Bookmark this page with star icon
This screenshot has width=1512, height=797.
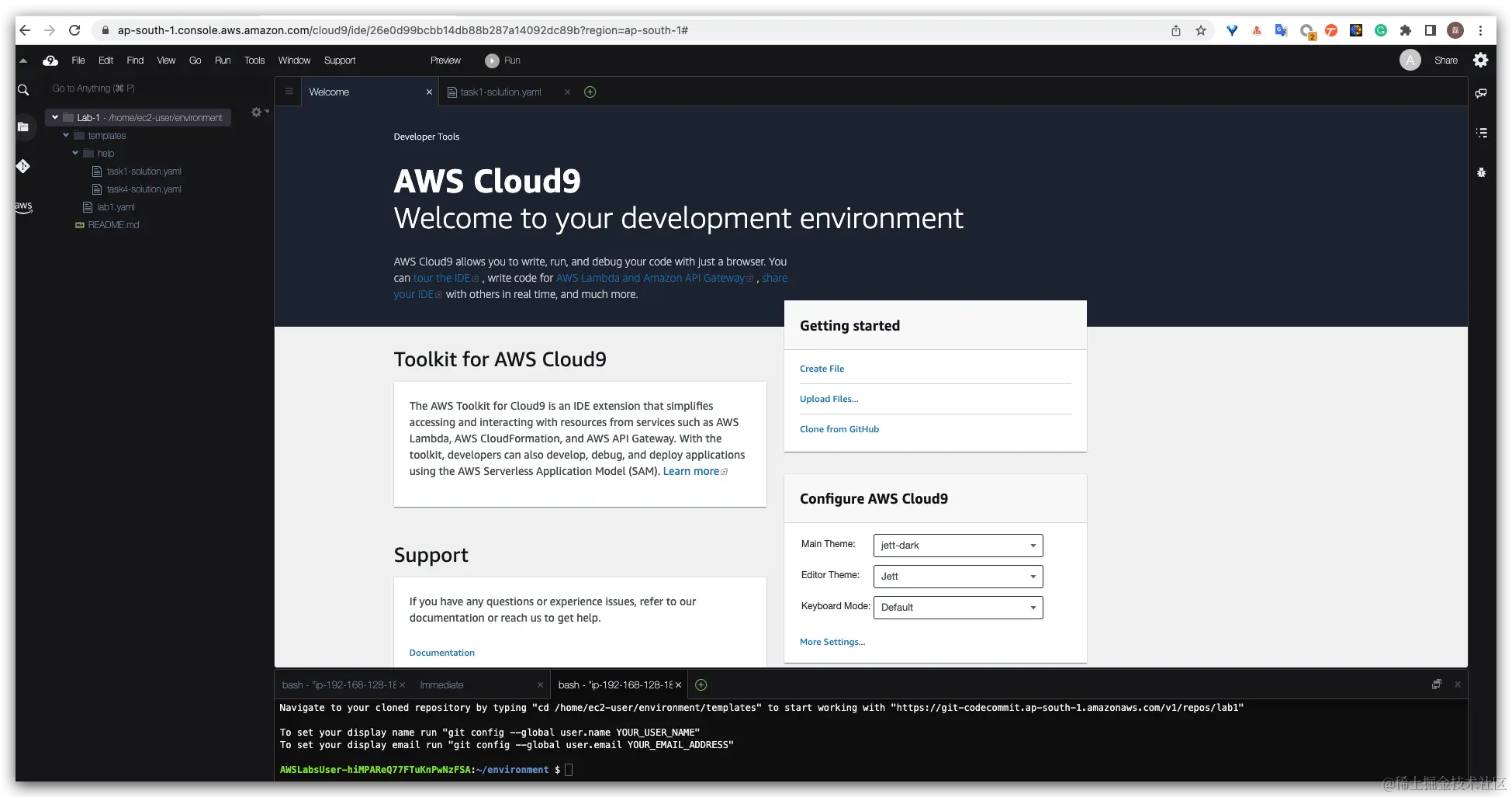click(x=1201, y=30)
